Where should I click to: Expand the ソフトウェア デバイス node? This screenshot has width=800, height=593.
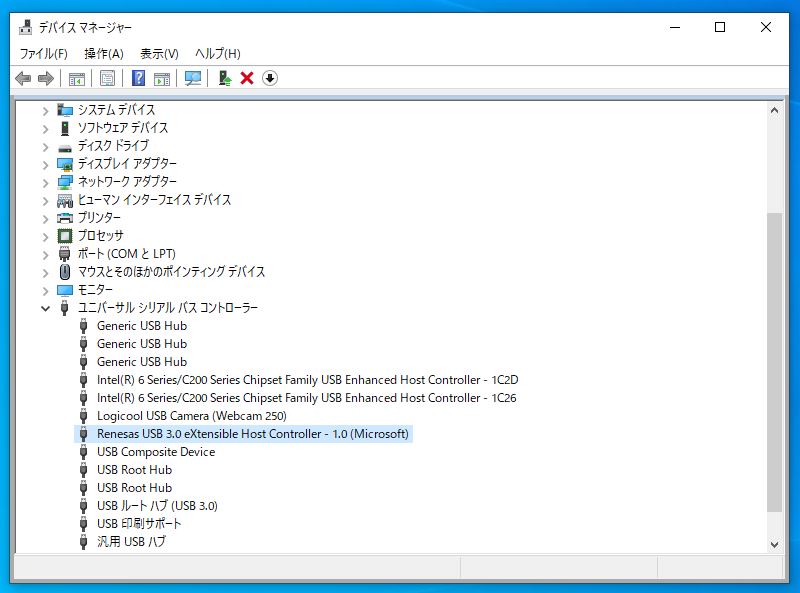pyautogui.click(x=45, y=129)
